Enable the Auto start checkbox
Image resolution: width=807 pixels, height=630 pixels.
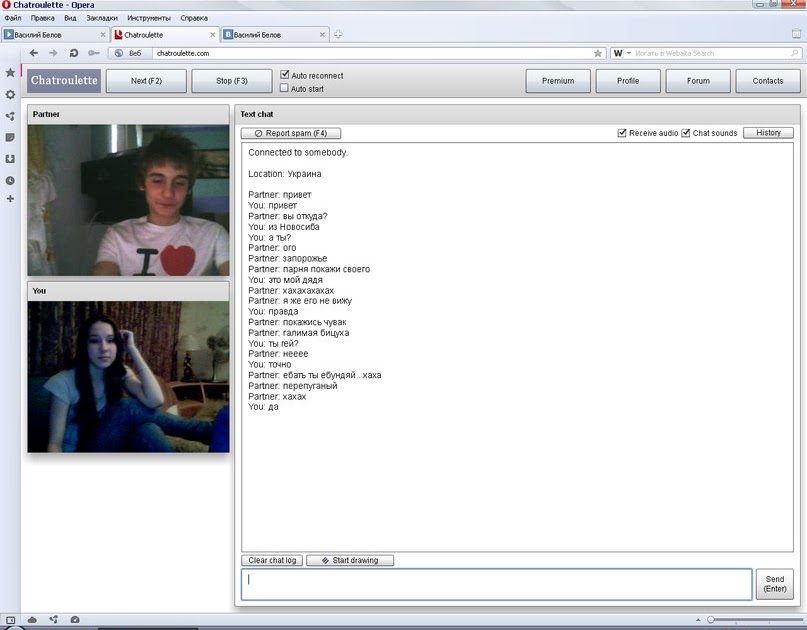[284, 88]
